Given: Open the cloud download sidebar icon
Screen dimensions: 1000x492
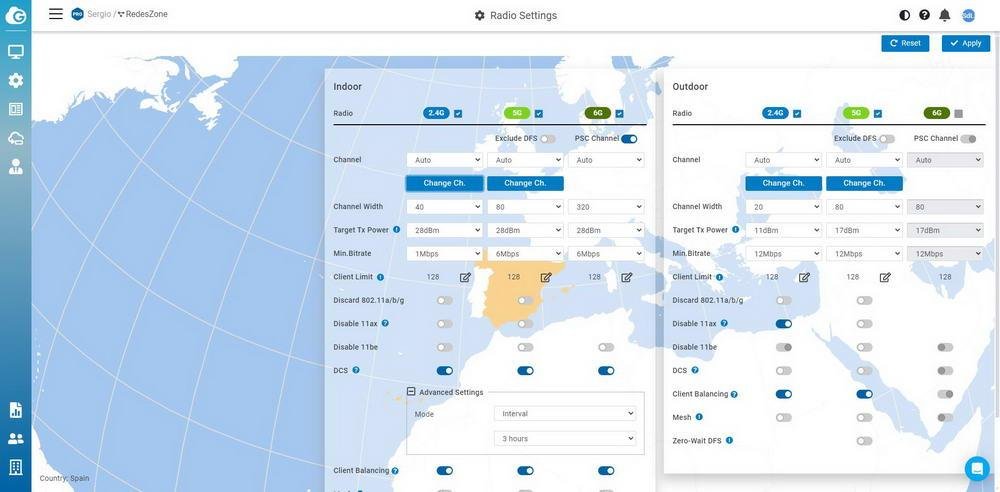Looking at the screenshot, I should click(x=15, y=138).
